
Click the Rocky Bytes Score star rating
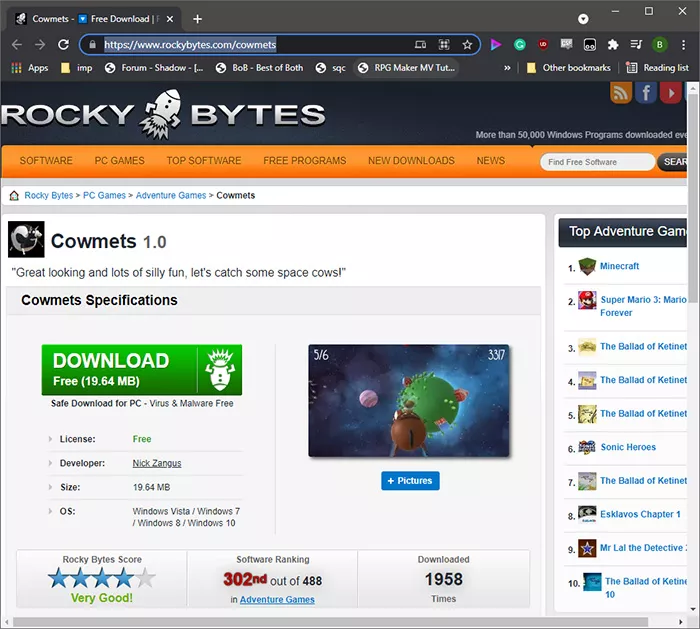coord(102,579)
